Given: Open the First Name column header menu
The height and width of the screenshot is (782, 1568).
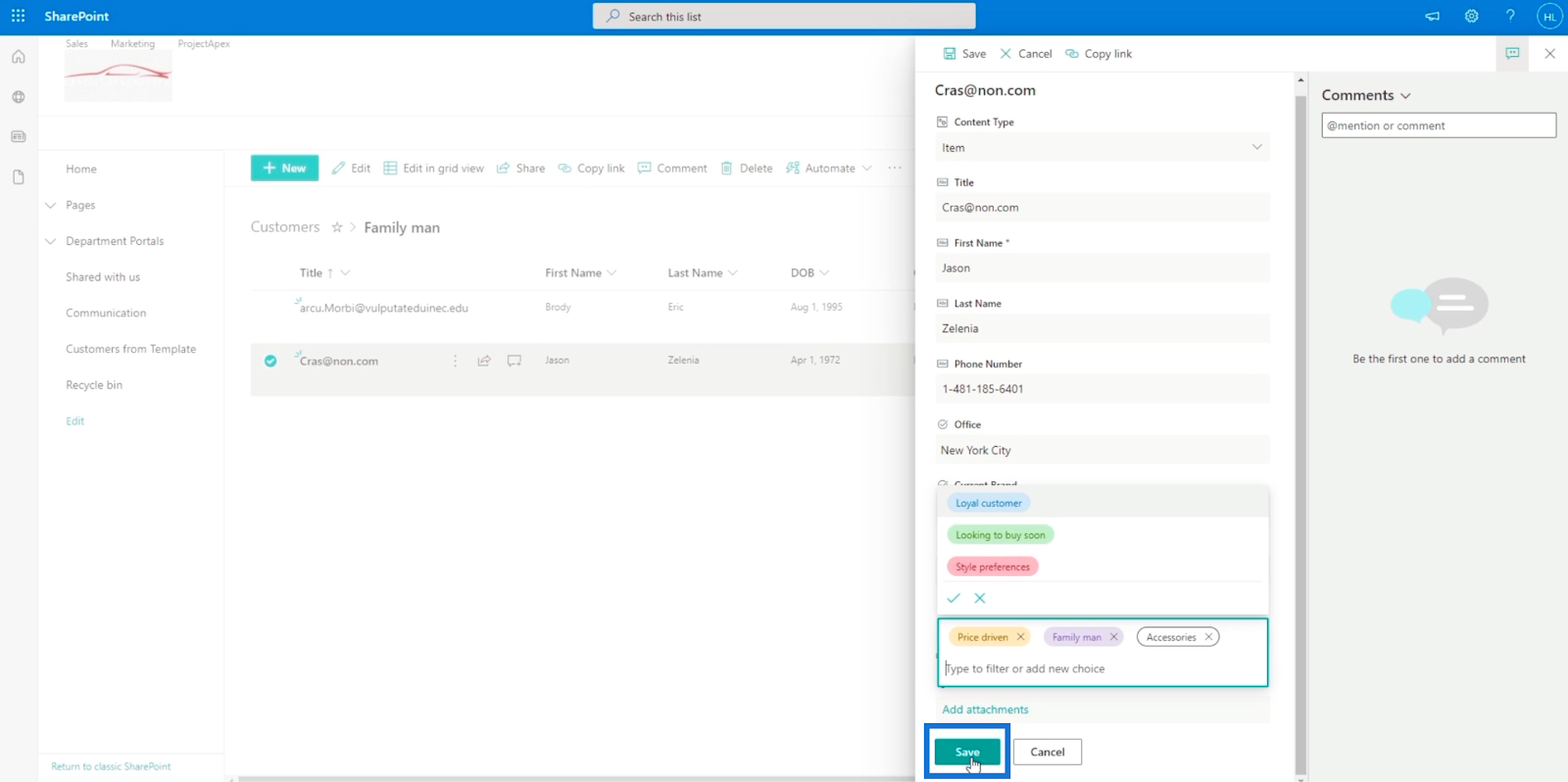Looking at the screenshot, I should point(612,273).
